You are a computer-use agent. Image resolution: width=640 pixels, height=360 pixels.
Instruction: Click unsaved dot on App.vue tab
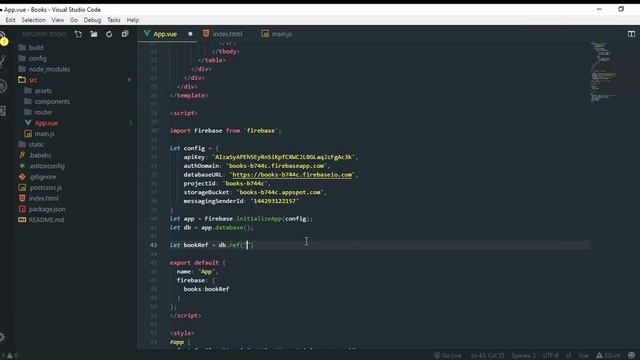coord(190,34)
